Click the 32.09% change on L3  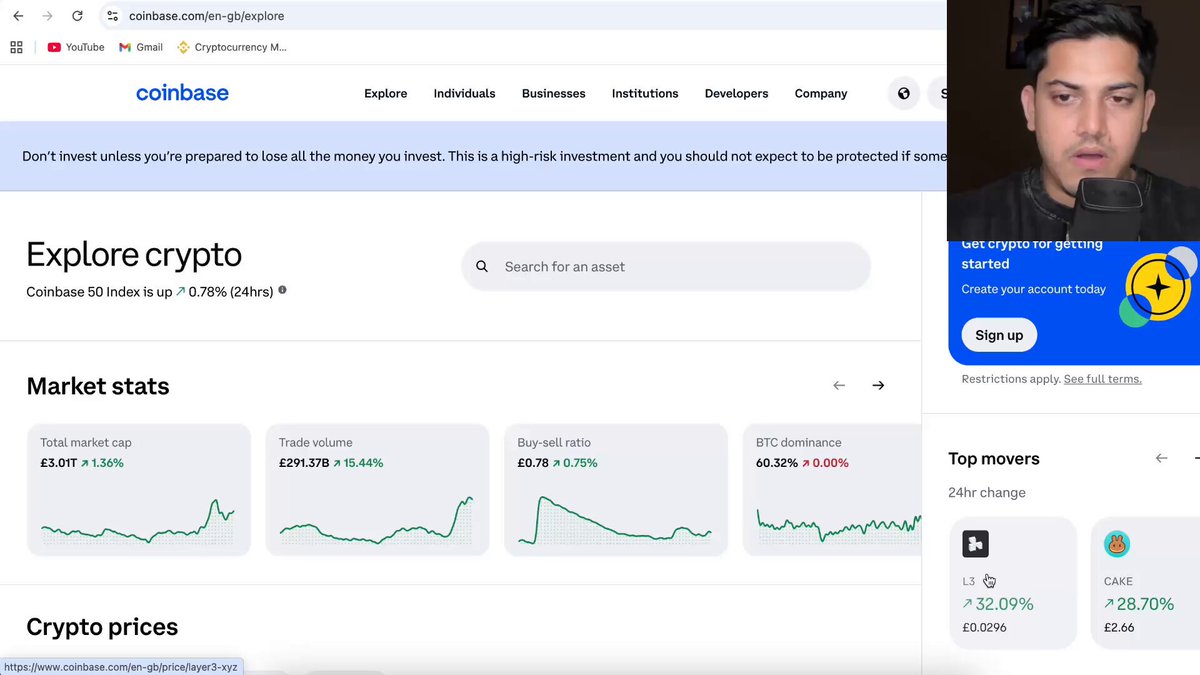[1005, 604]
